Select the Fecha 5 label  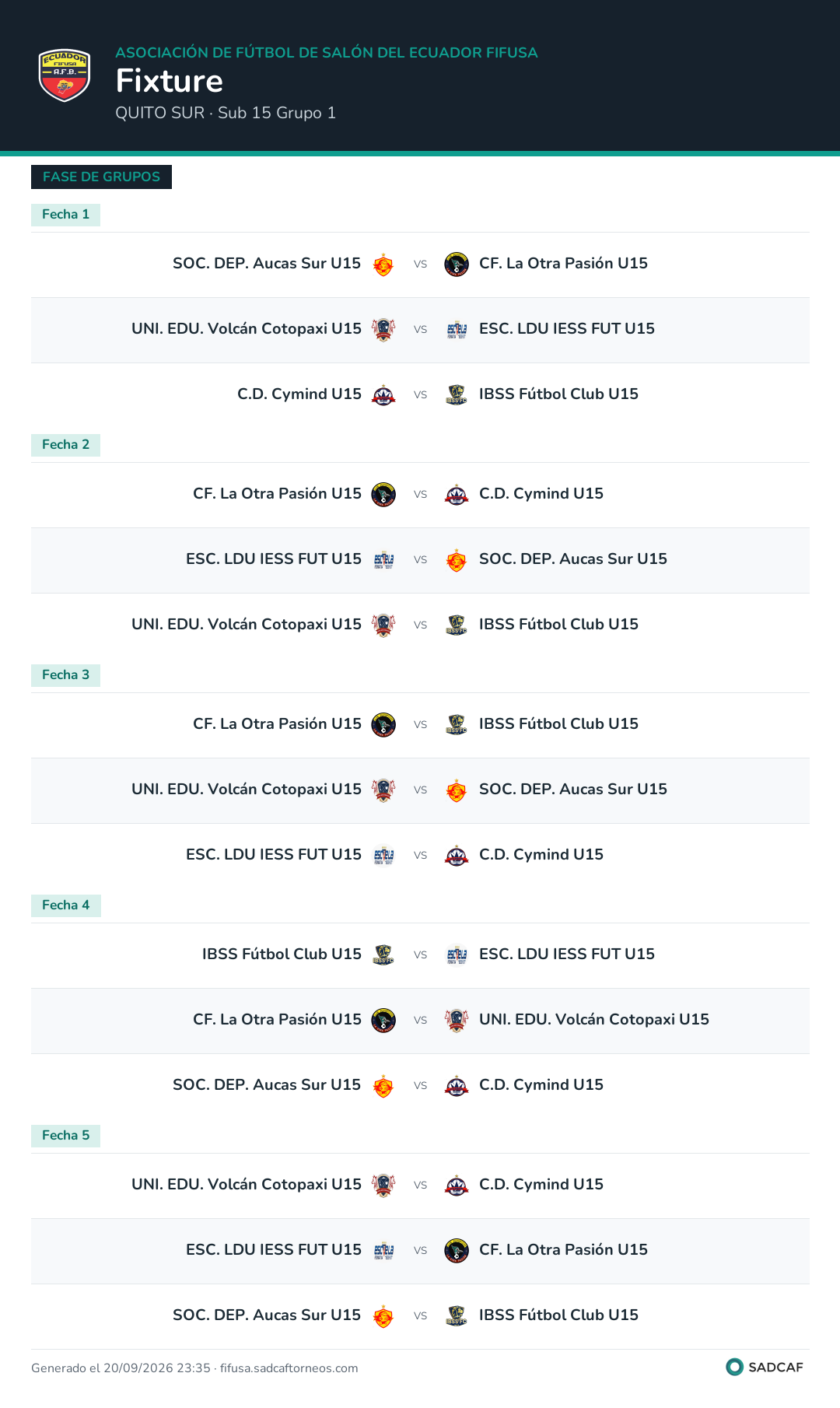[x=65, y=1136]
